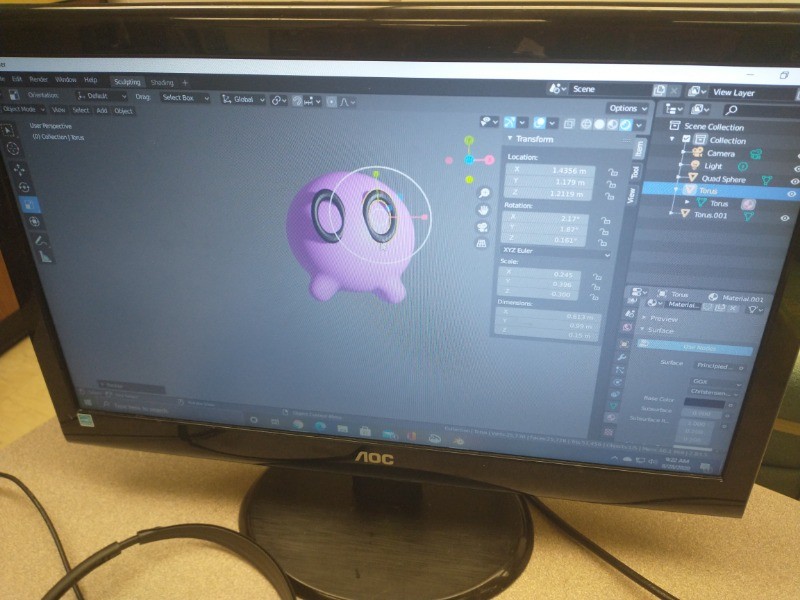Image resolution: width=800 pixels, height=600 pixels.
Task: Toggle lock on Location X
Action: coord(612,172)
